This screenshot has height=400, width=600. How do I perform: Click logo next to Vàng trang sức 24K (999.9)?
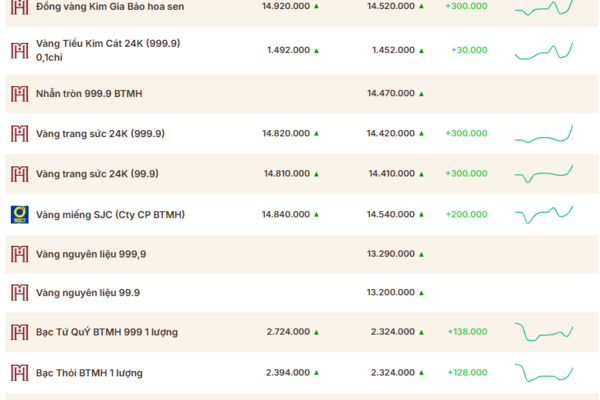(x=20, y=134)
